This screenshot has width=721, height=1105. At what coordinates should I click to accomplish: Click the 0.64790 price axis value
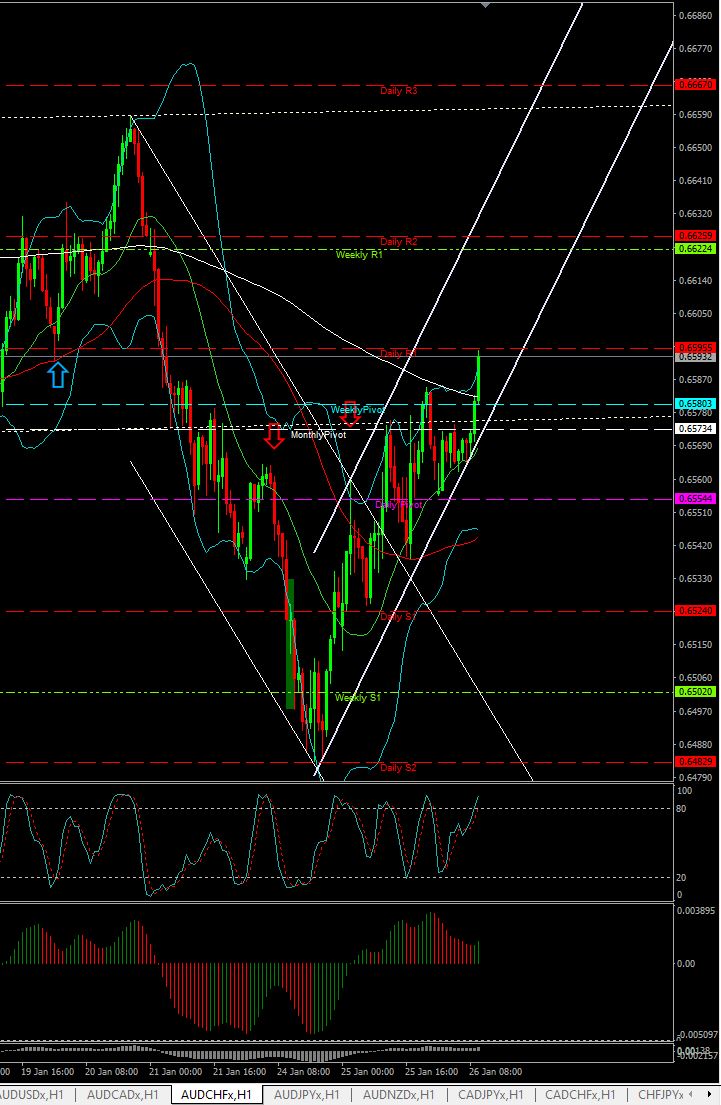(x=695, y=778)
